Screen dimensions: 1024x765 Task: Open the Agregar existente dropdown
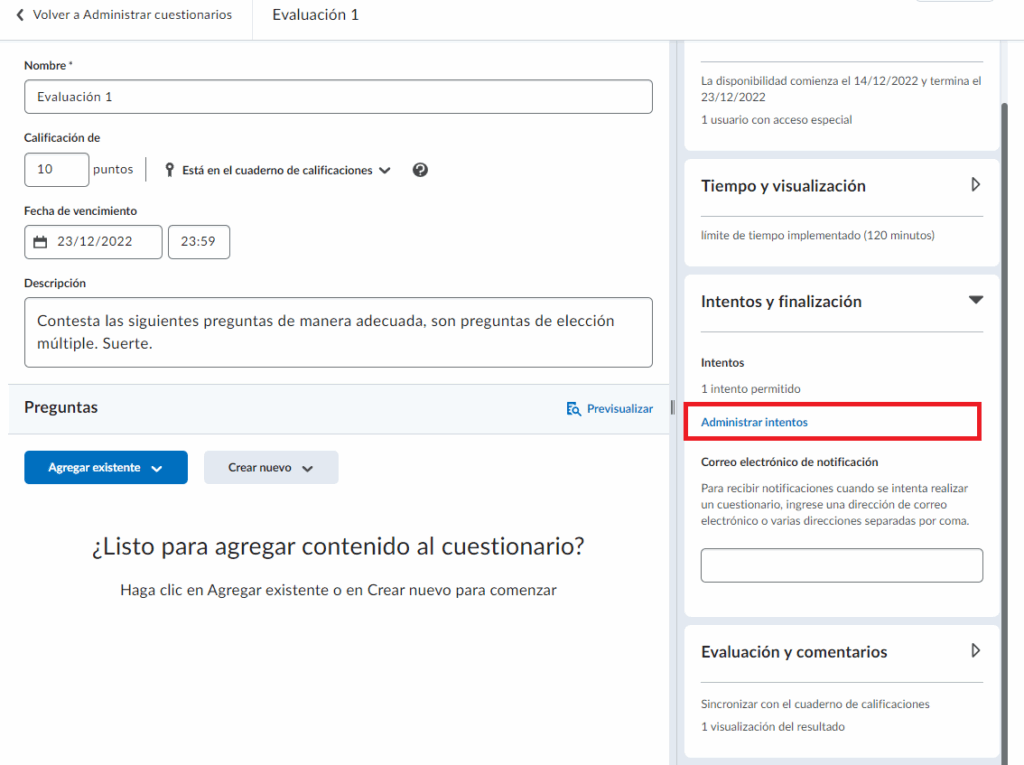coord(106,468)
